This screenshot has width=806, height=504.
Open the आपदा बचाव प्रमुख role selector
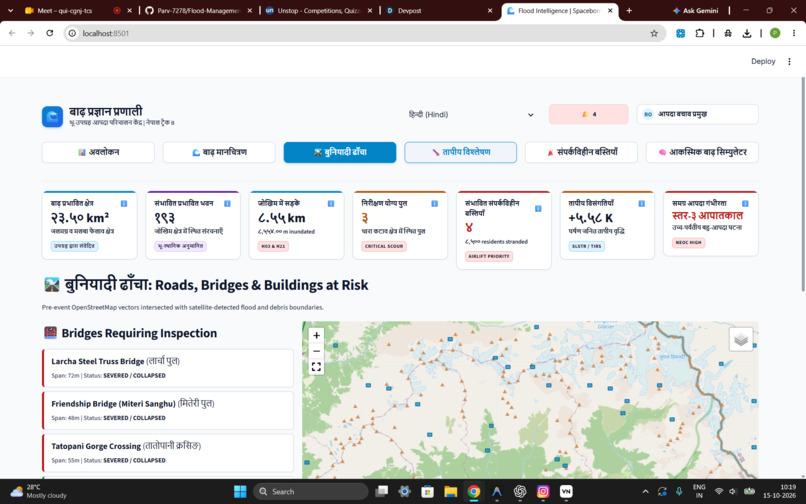coord(698,114)
